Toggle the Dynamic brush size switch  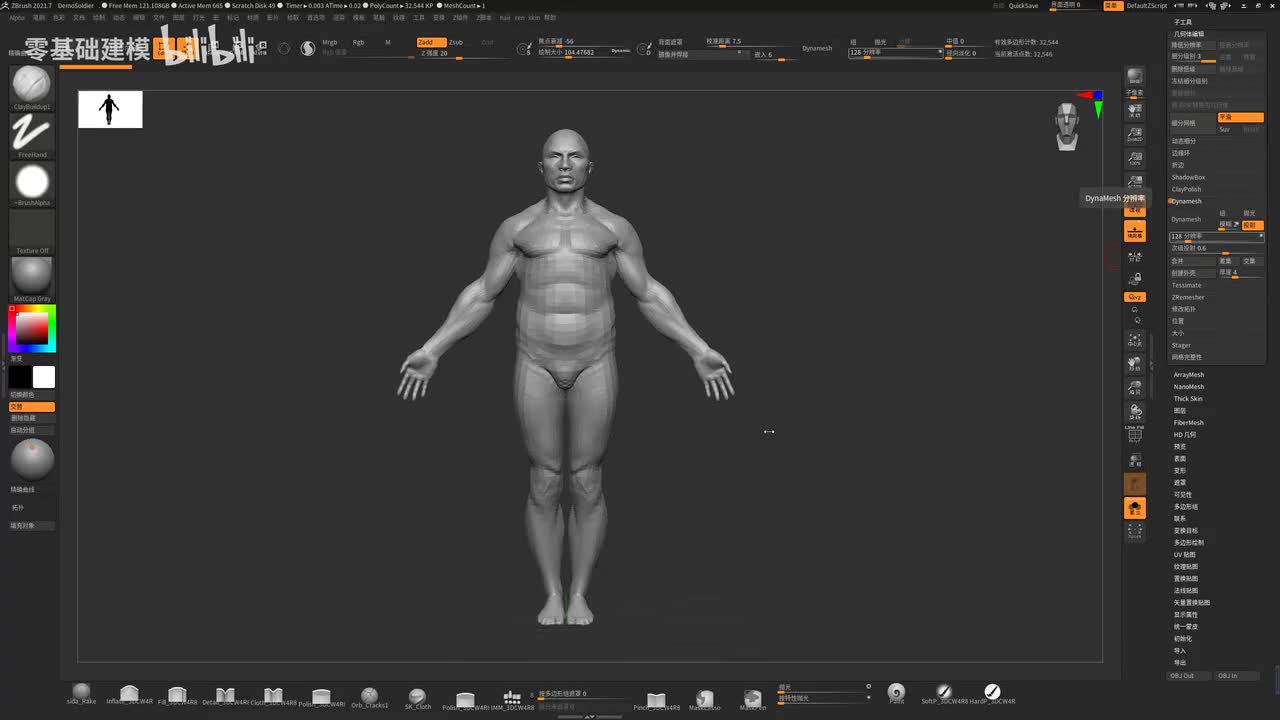coord(620,51)
